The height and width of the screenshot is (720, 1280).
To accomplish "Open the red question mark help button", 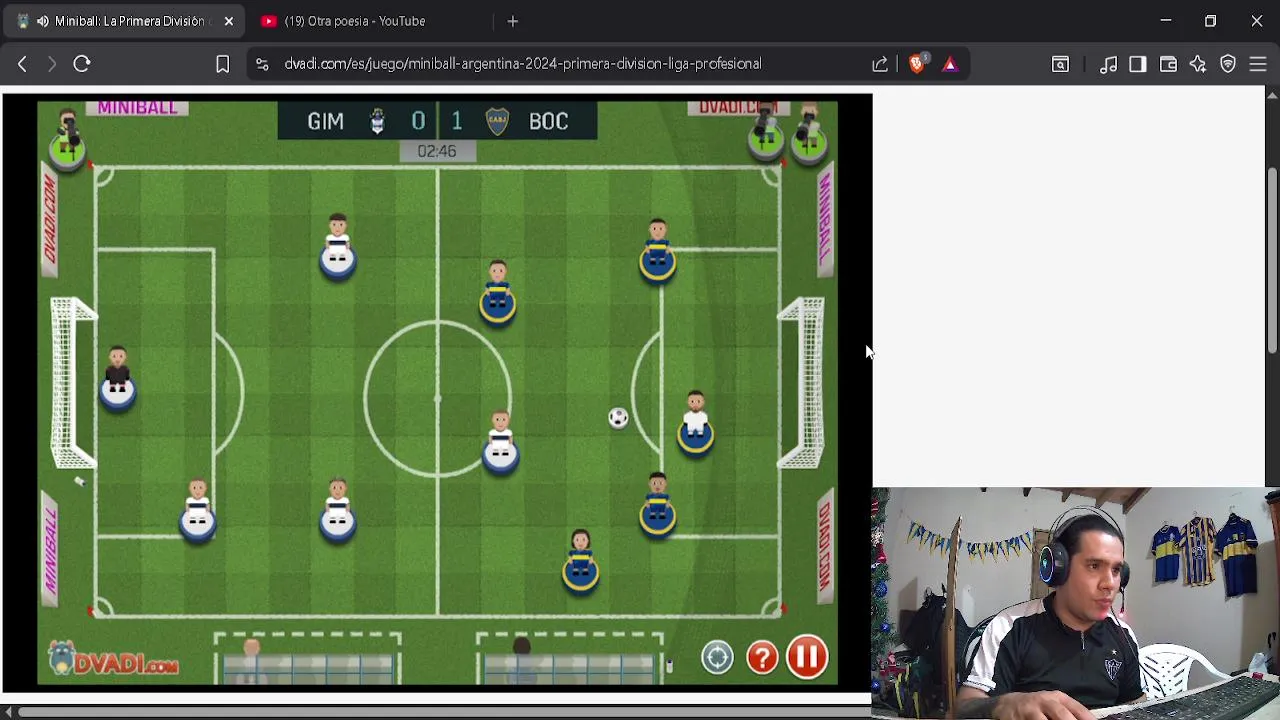I will 762,657.
